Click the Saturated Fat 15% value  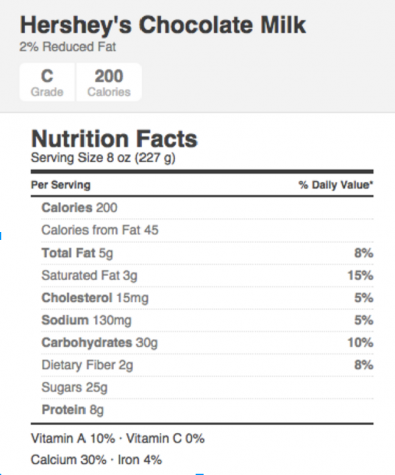coord(360,275)
